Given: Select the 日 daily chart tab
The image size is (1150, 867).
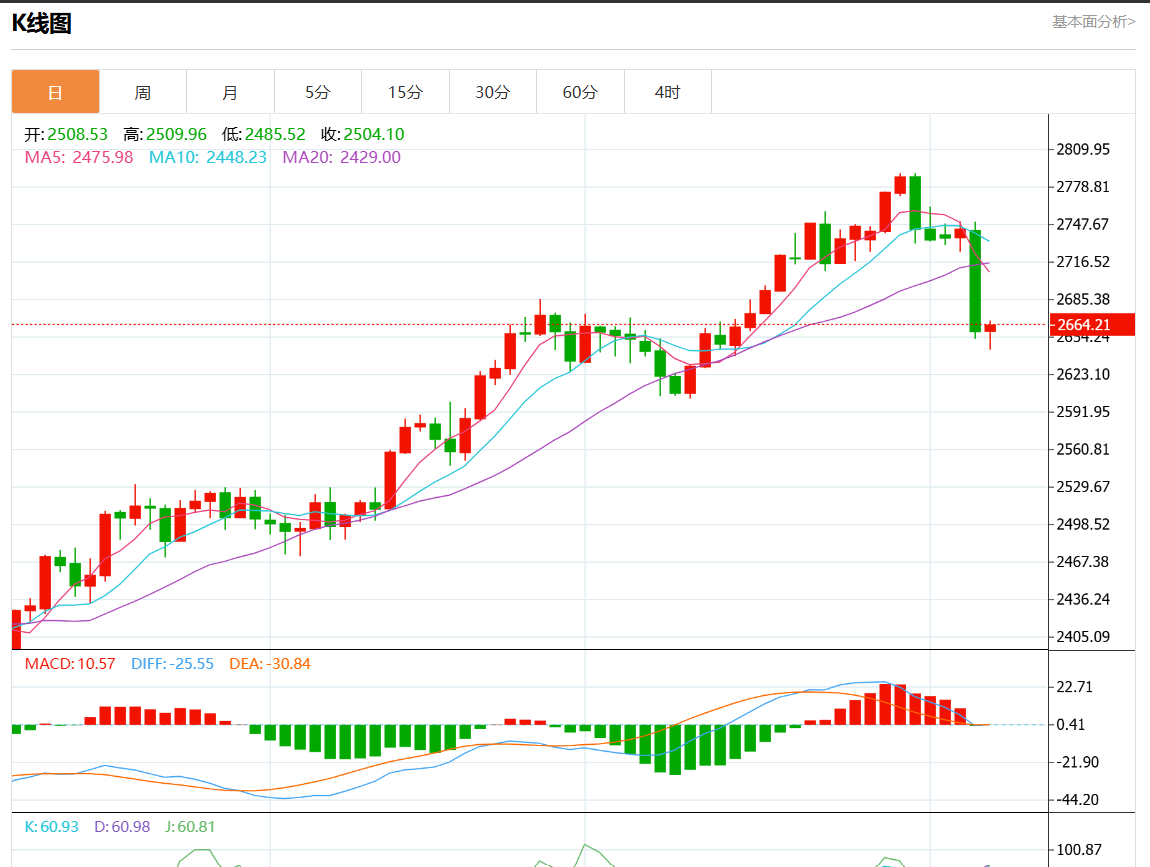Looking at the screenshot, I should (55, 92).
